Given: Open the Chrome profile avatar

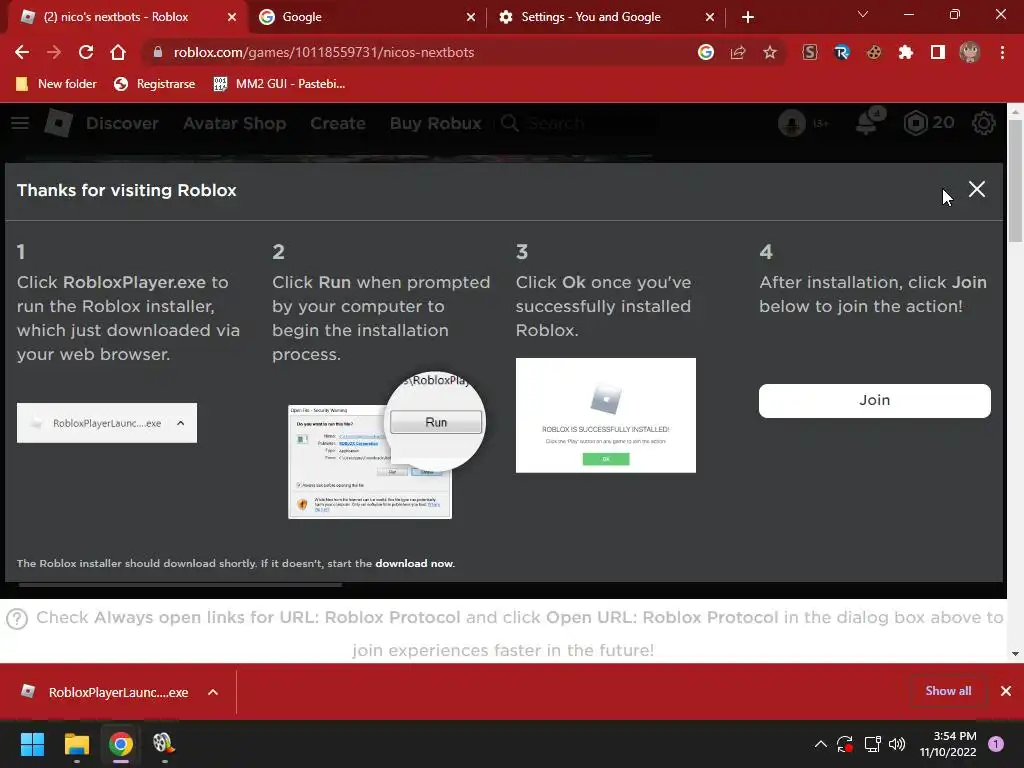Looking at the screenshot, I should pos(970,52).
